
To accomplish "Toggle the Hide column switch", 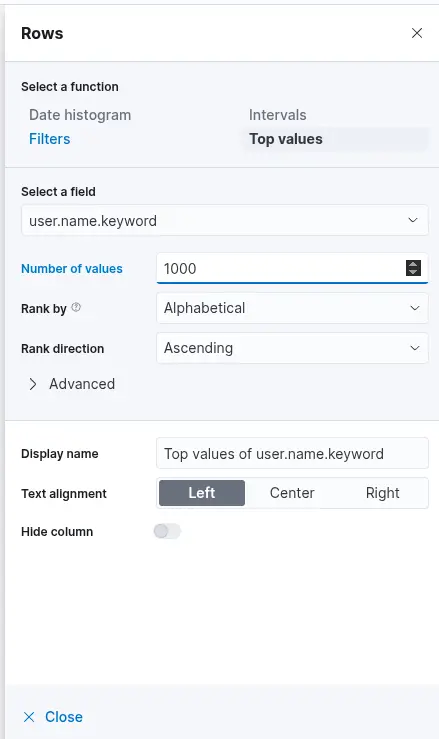I will tap(167, 531).
